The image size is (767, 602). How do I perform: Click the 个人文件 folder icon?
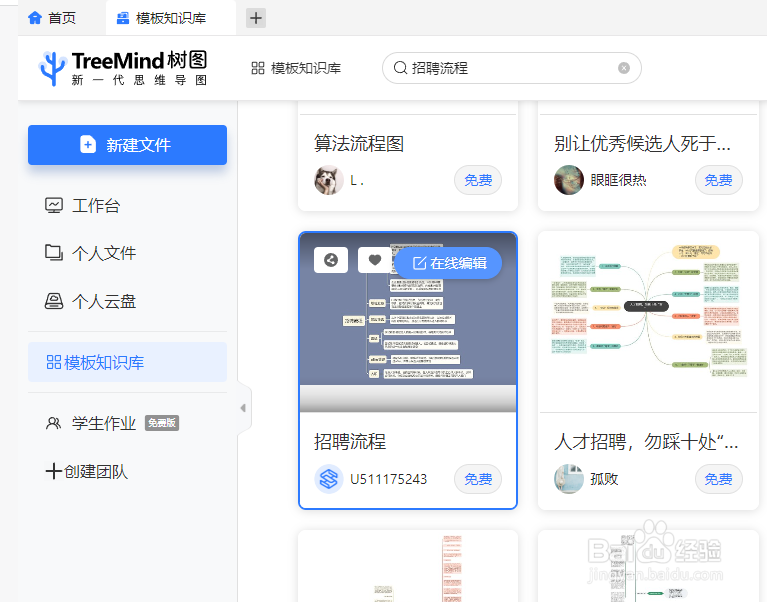[54, 253]
